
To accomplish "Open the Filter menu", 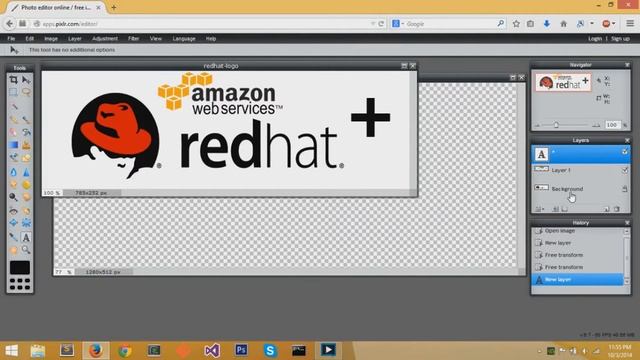I will [x=133, y=38].
